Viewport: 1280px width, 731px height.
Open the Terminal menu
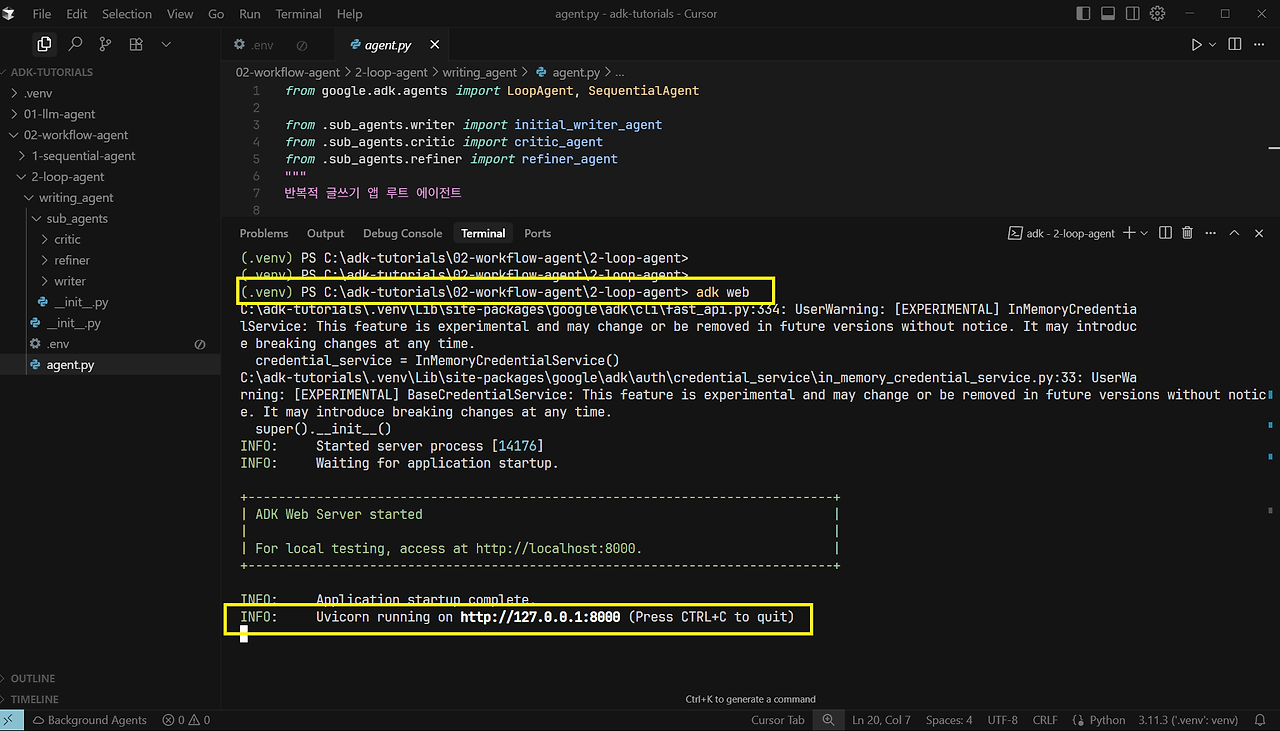[299, 14]
